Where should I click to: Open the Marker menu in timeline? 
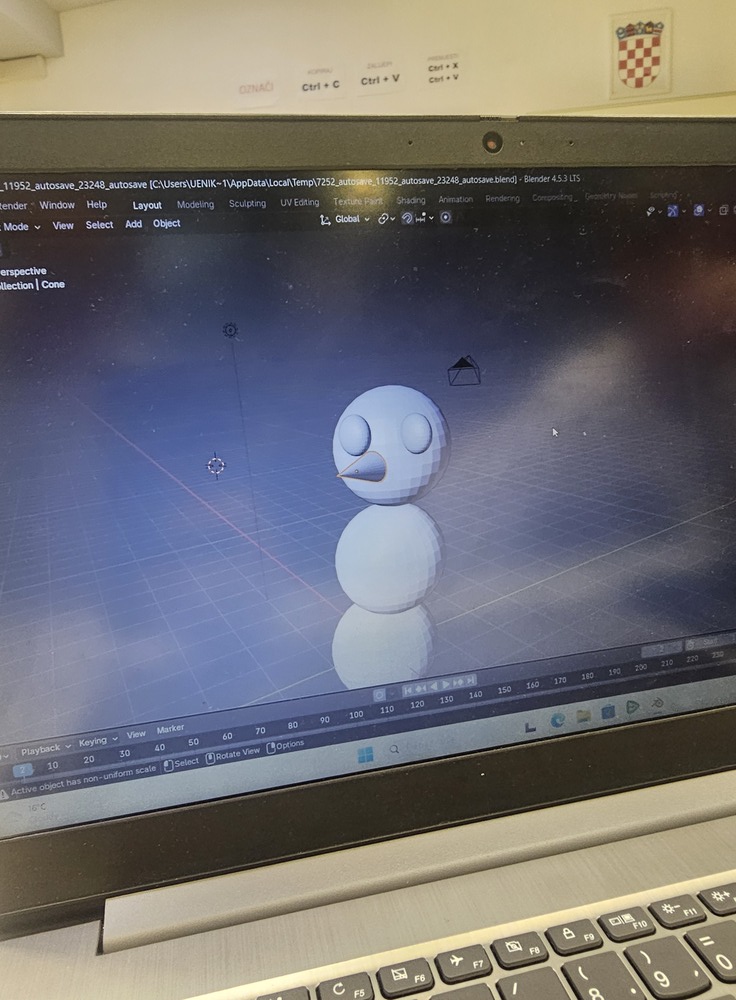(170, 729)
